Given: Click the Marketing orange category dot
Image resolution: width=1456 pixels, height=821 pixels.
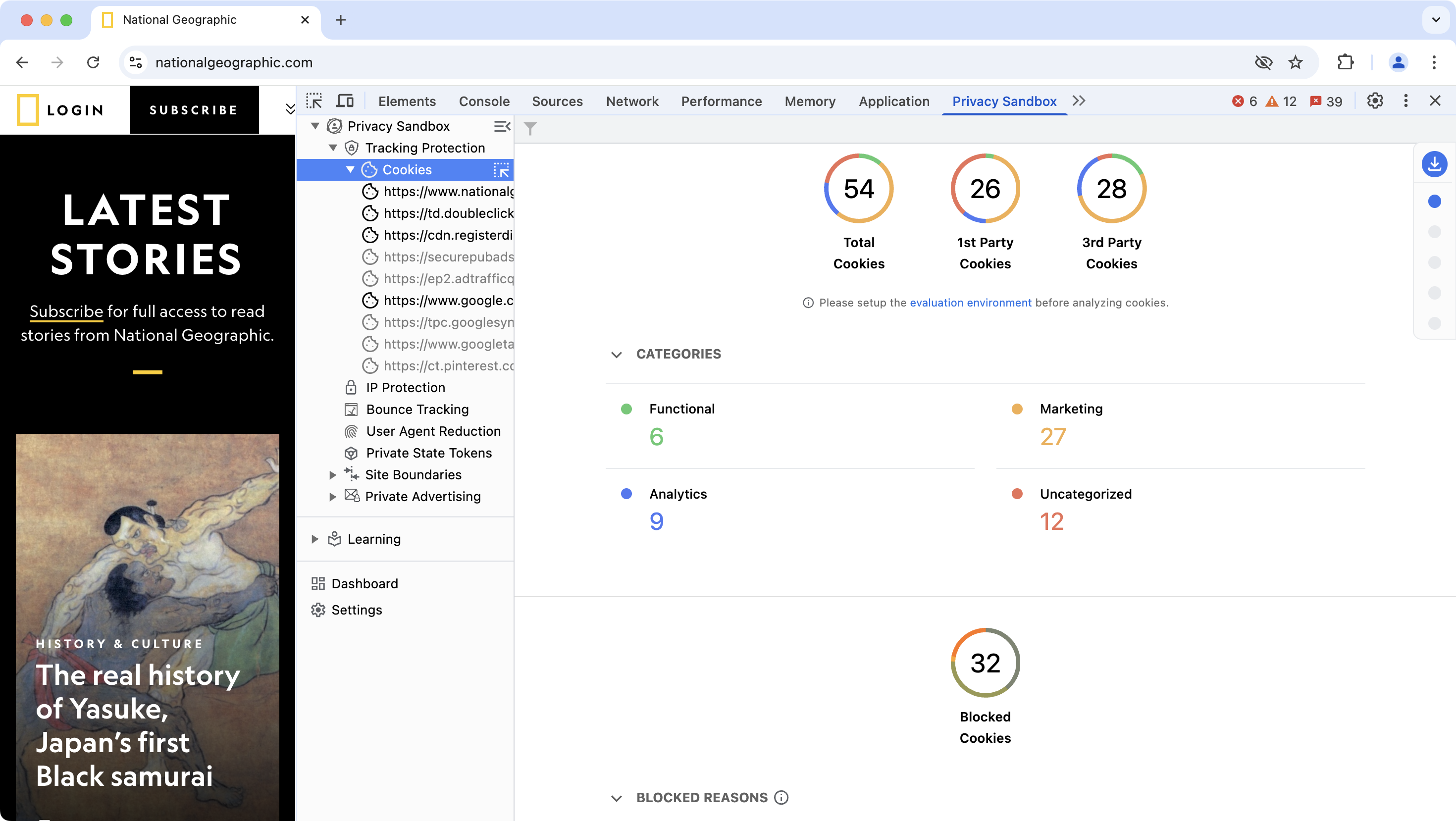Looking at the screenshot, I should [1017, 409].
